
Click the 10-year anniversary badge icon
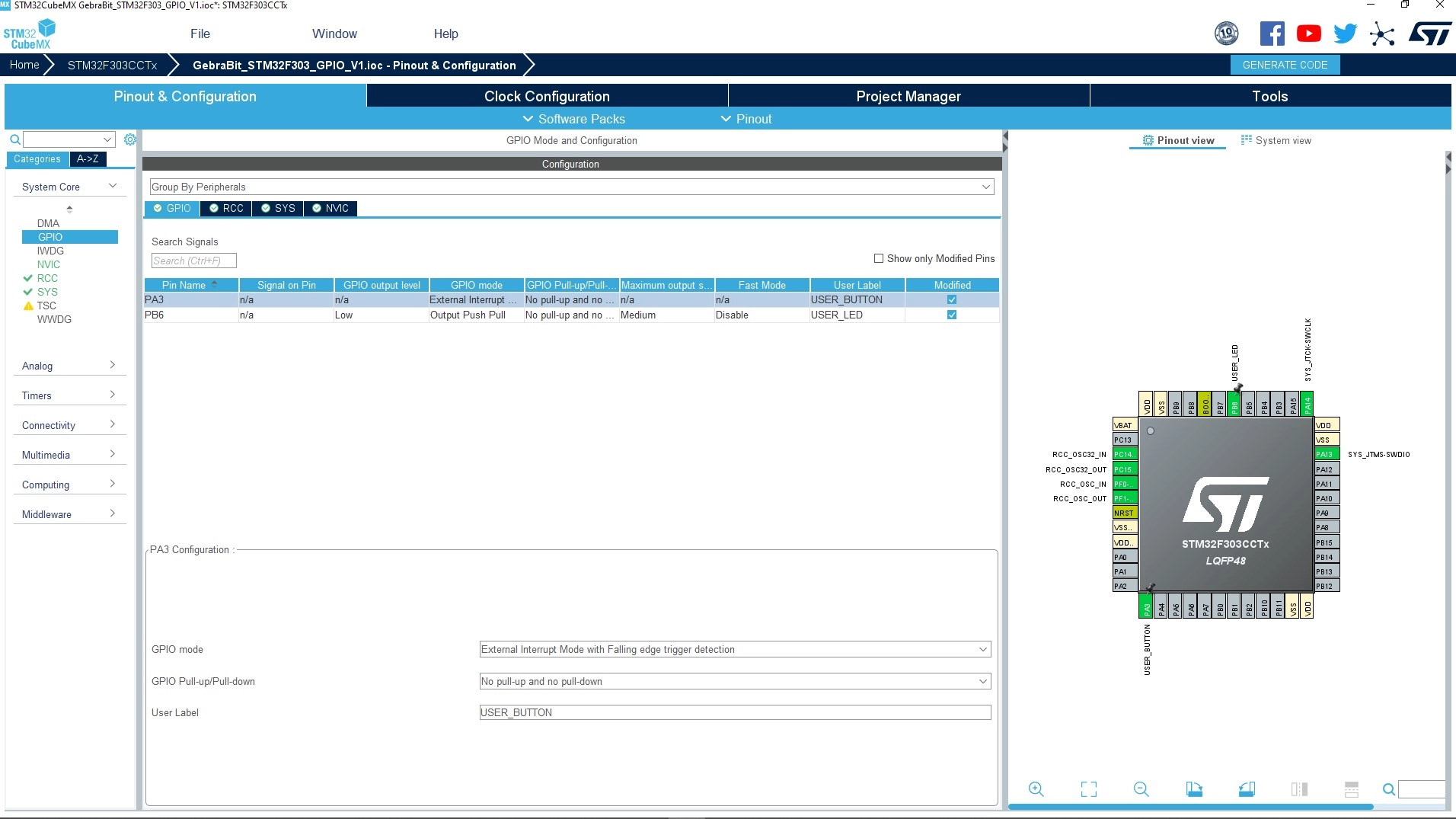point(1226,34)
